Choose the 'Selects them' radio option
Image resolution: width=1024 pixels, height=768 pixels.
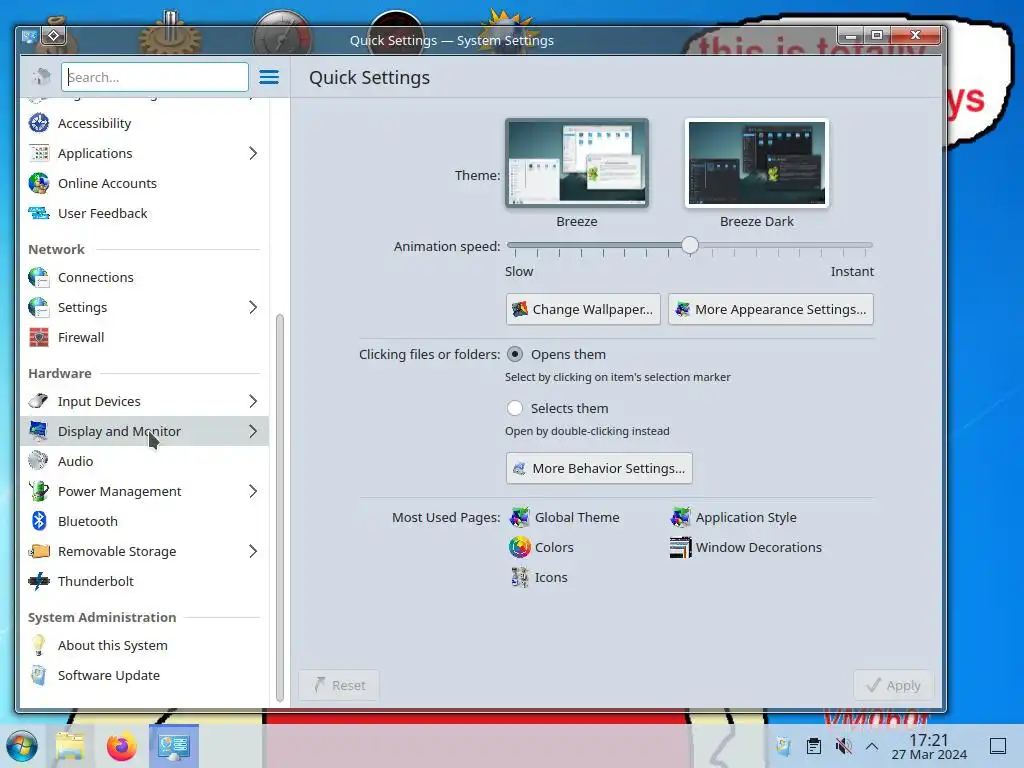click(515, 408)
